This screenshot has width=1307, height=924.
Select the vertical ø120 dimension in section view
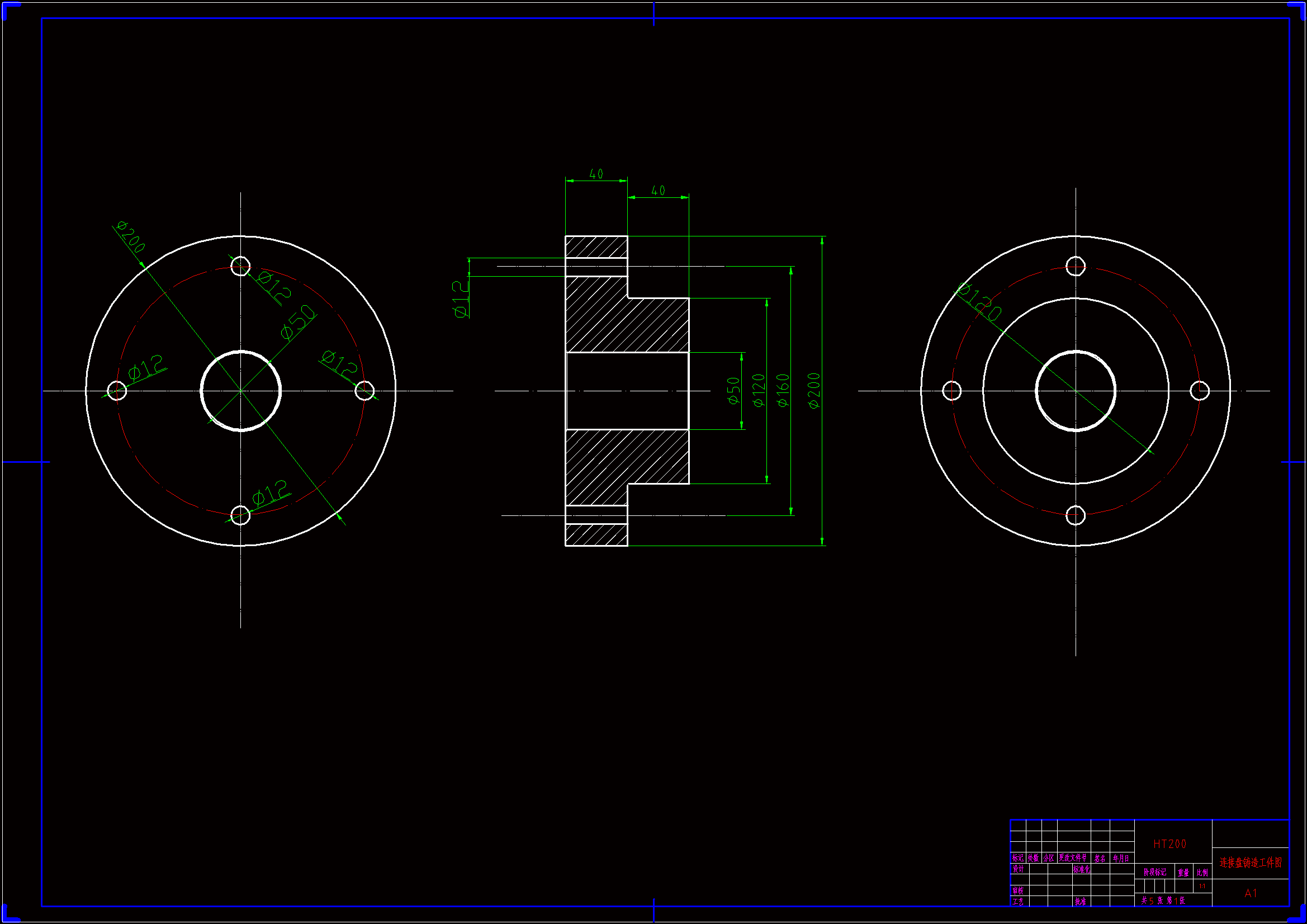click(758, 391)
